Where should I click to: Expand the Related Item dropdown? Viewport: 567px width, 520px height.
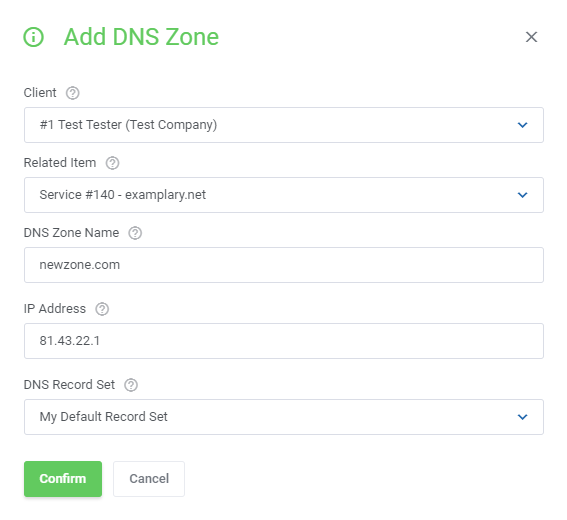click(x=284, y=195)
